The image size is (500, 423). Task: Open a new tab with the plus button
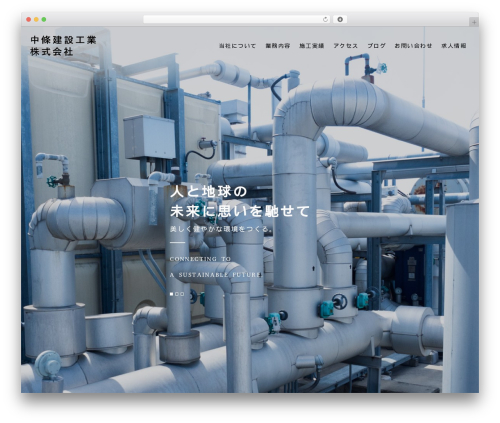click(x=474, y=22)
